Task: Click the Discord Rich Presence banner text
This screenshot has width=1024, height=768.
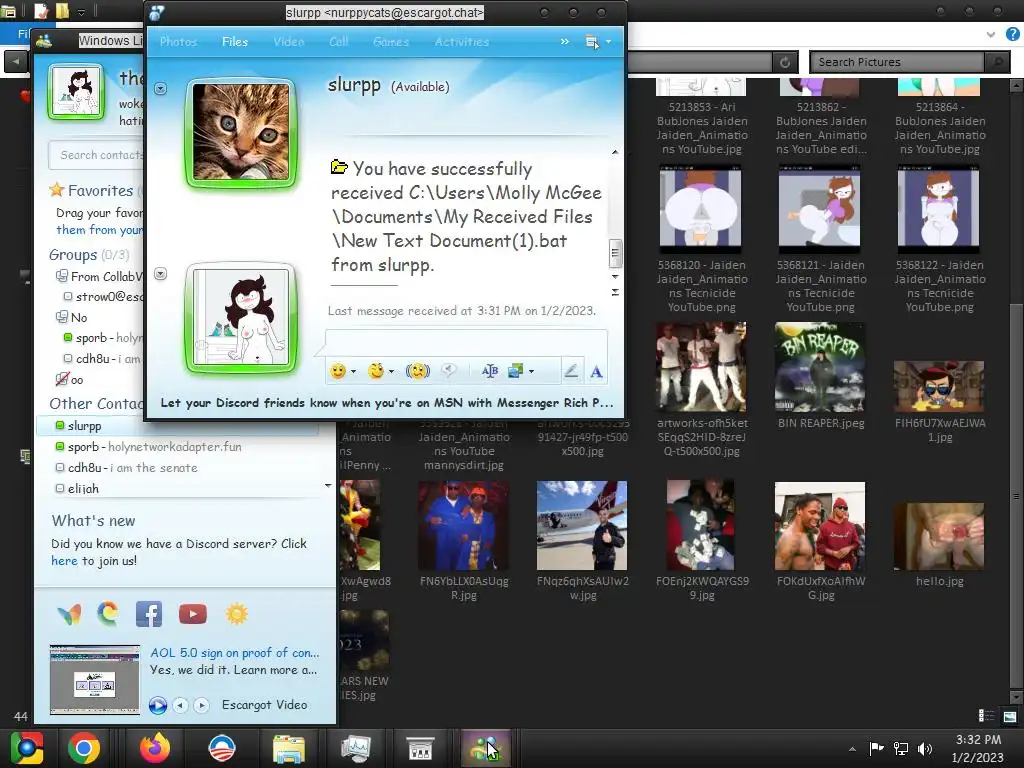Action: pyautogui.click(x=387, y=403)
